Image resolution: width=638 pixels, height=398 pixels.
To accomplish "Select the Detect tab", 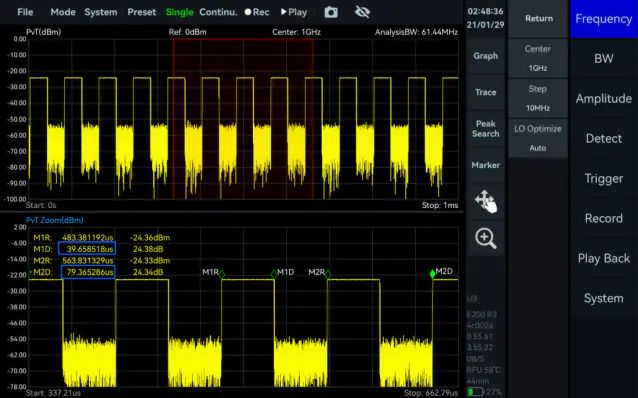I will click(x=604, y=139).
